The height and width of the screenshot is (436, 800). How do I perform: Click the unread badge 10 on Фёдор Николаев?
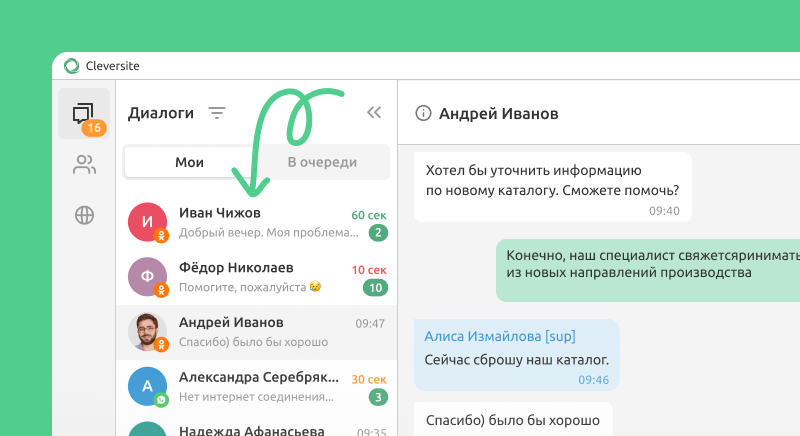[x=376, y=288]
